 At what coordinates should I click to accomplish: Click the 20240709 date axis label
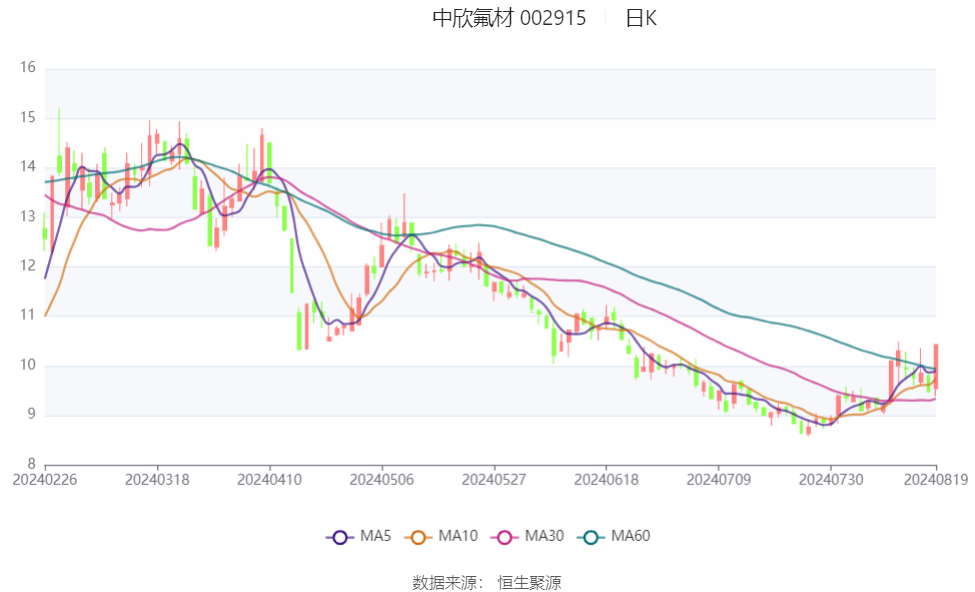click(718, 479)
